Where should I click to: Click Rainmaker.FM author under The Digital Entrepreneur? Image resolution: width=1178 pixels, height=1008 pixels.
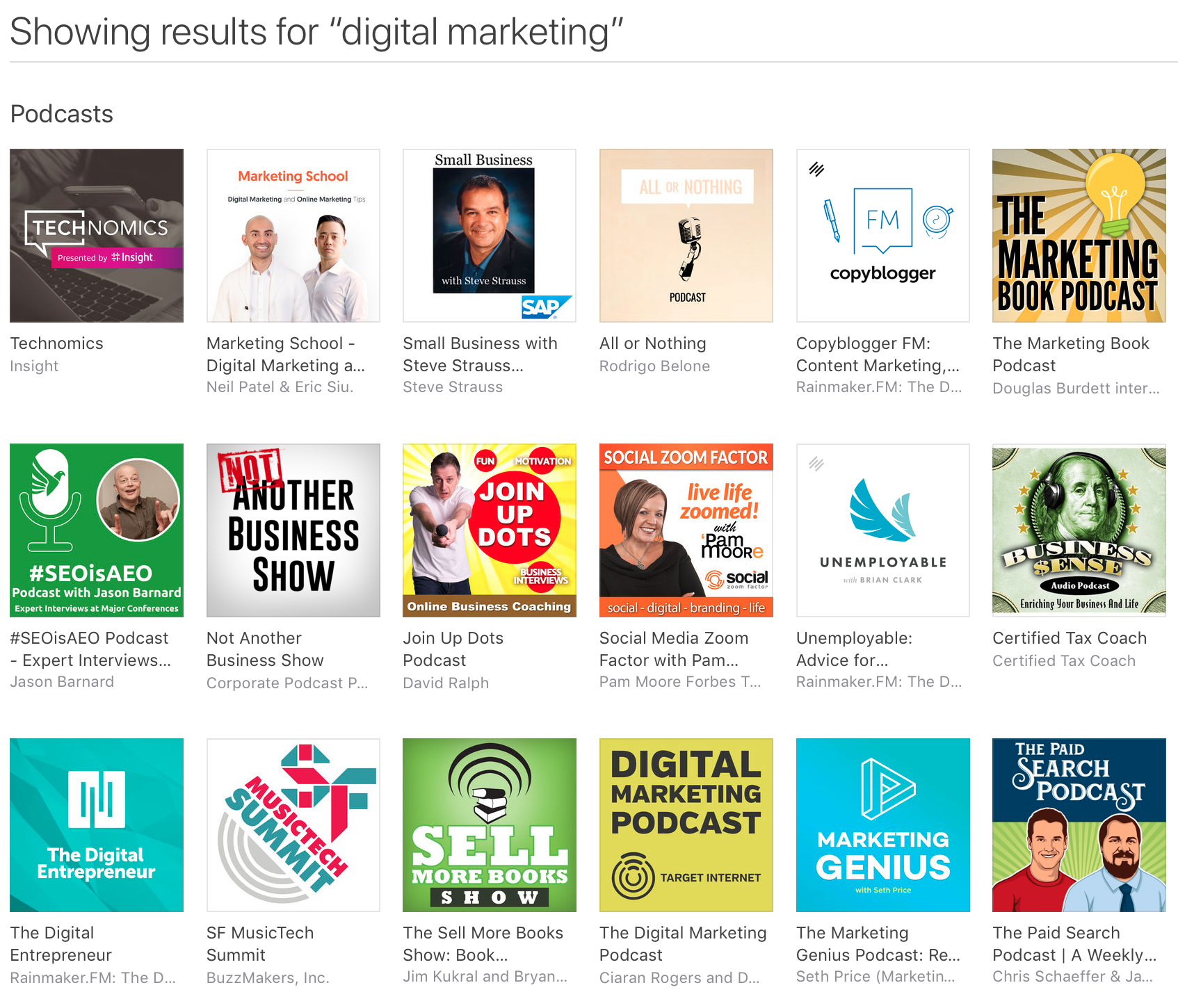[x=92, y=978]
